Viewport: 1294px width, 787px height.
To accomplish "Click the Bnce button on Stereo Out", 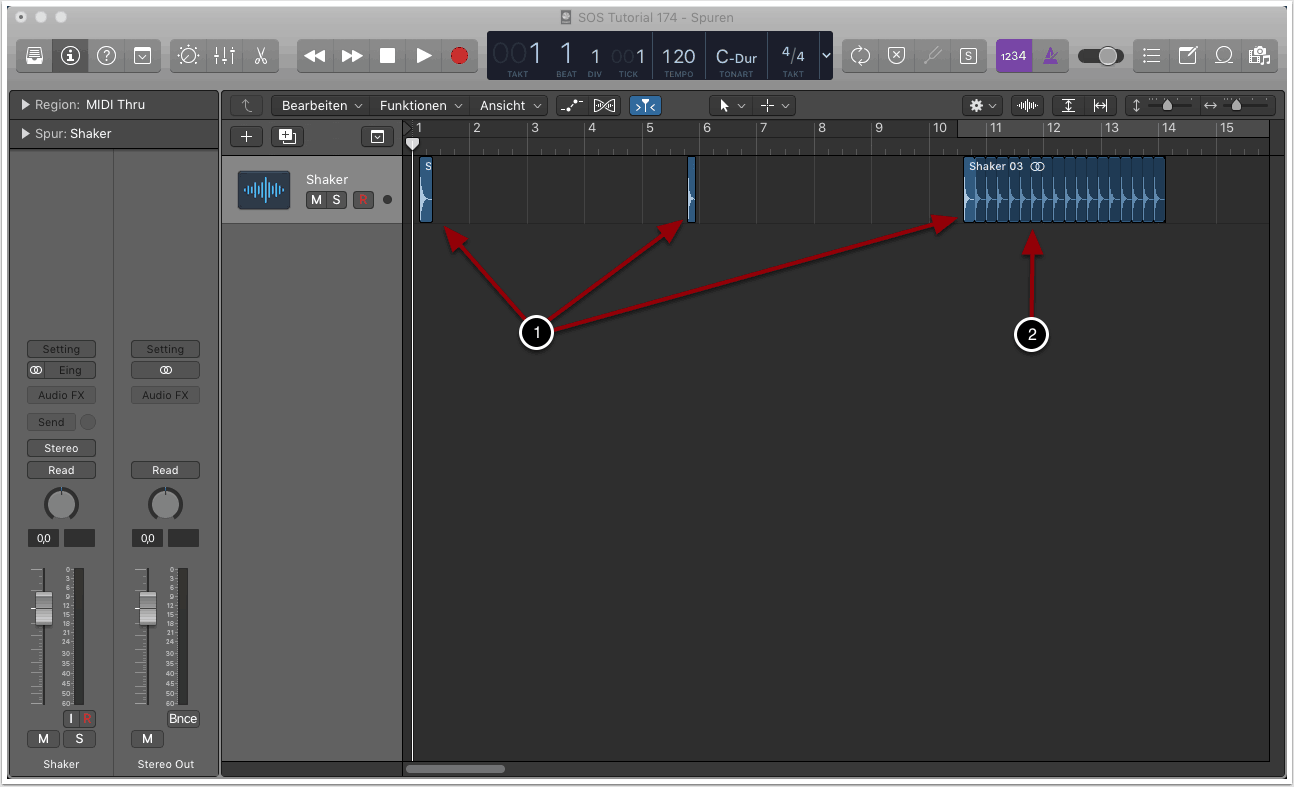I will 183,719.
